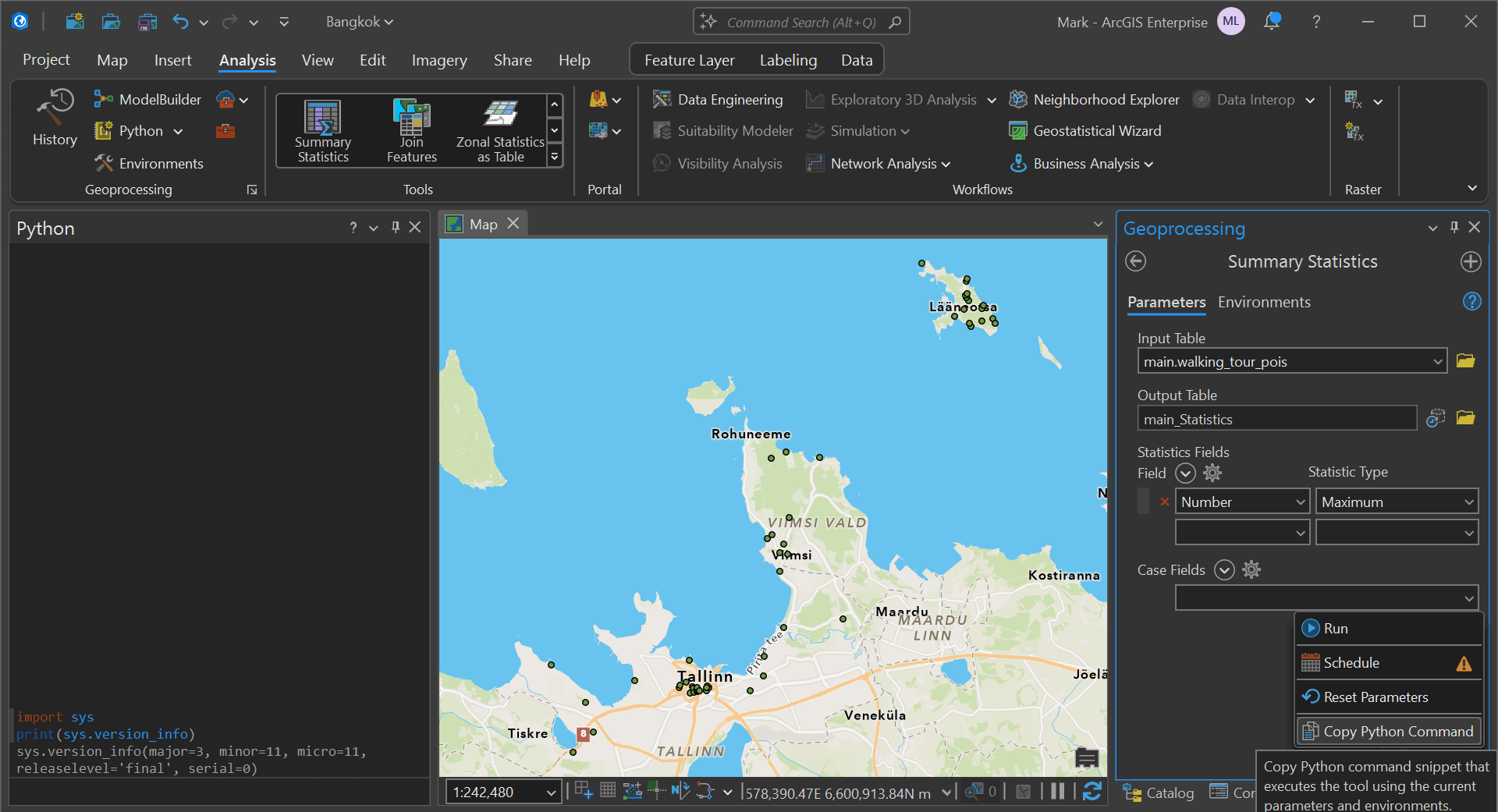Viewport: 1498px width, 812px height.
Task: Toggle auto-hide pin on Geoprocessing pane
Action: click(x=1454, y=227)
